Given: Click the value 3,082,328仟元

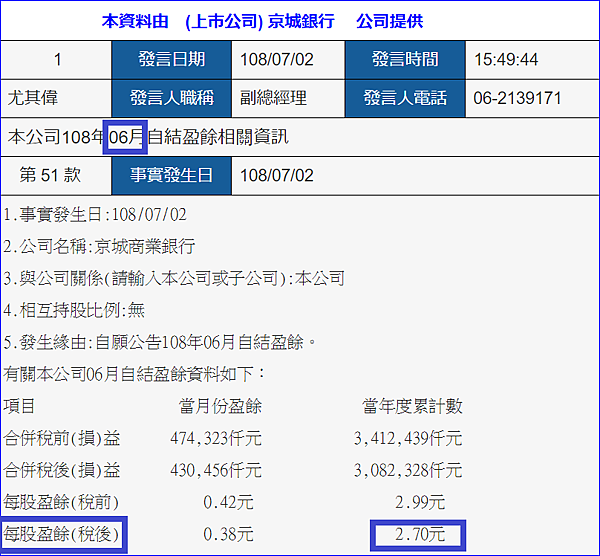Looking at the screenshot, I should point(408,470).
